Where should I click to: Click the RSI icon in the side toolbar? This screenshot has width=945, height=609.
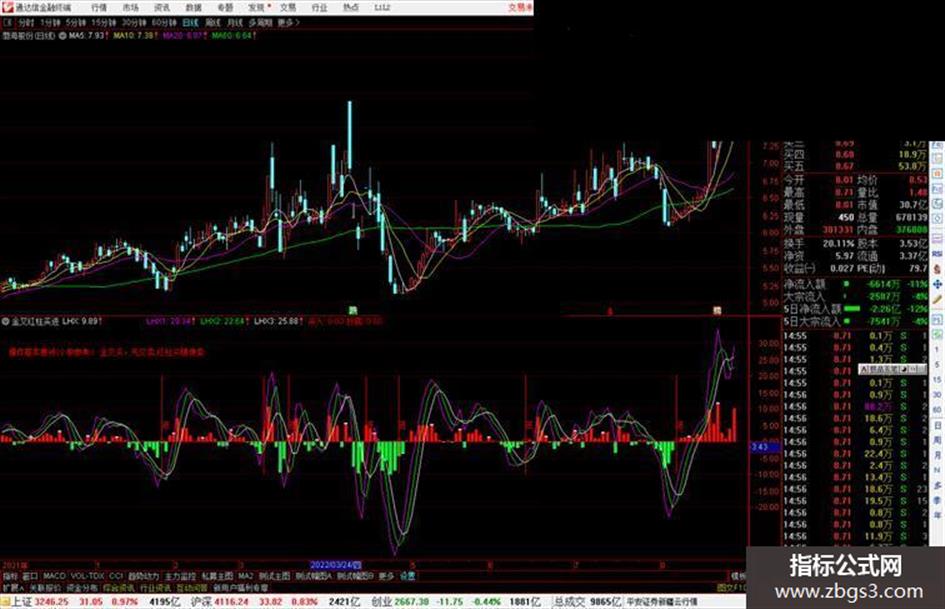937,254
